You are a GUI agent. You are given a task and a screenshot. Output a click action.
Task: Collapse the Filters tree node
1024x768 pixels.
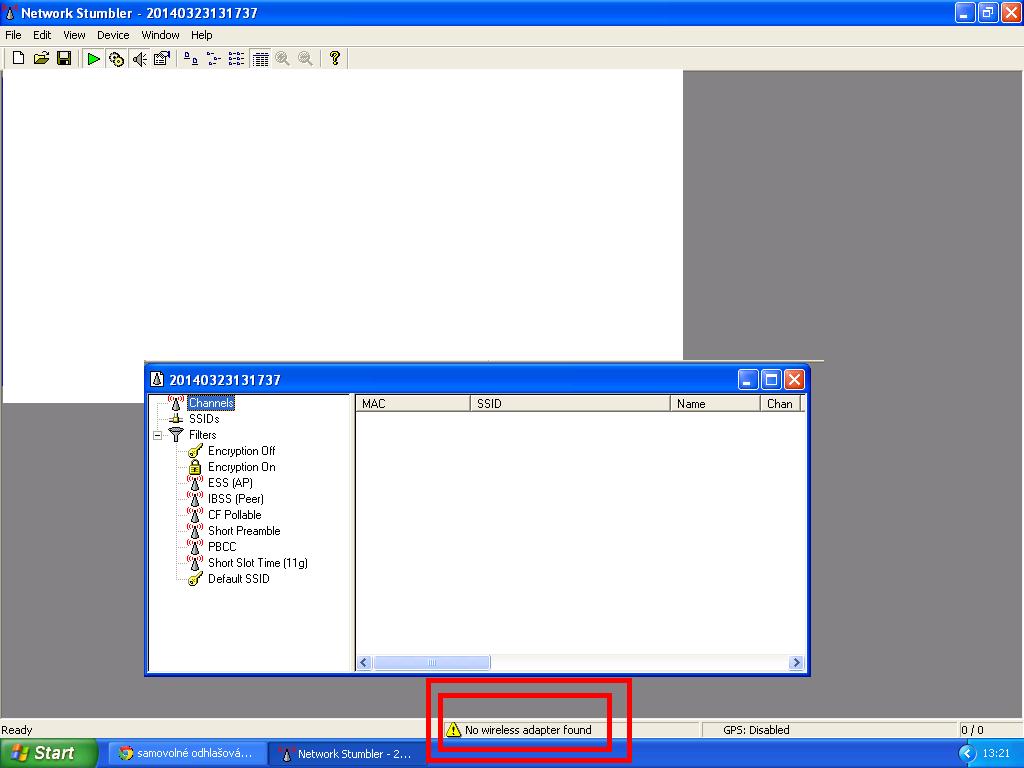pyautogui.click(x=157, y=435)
